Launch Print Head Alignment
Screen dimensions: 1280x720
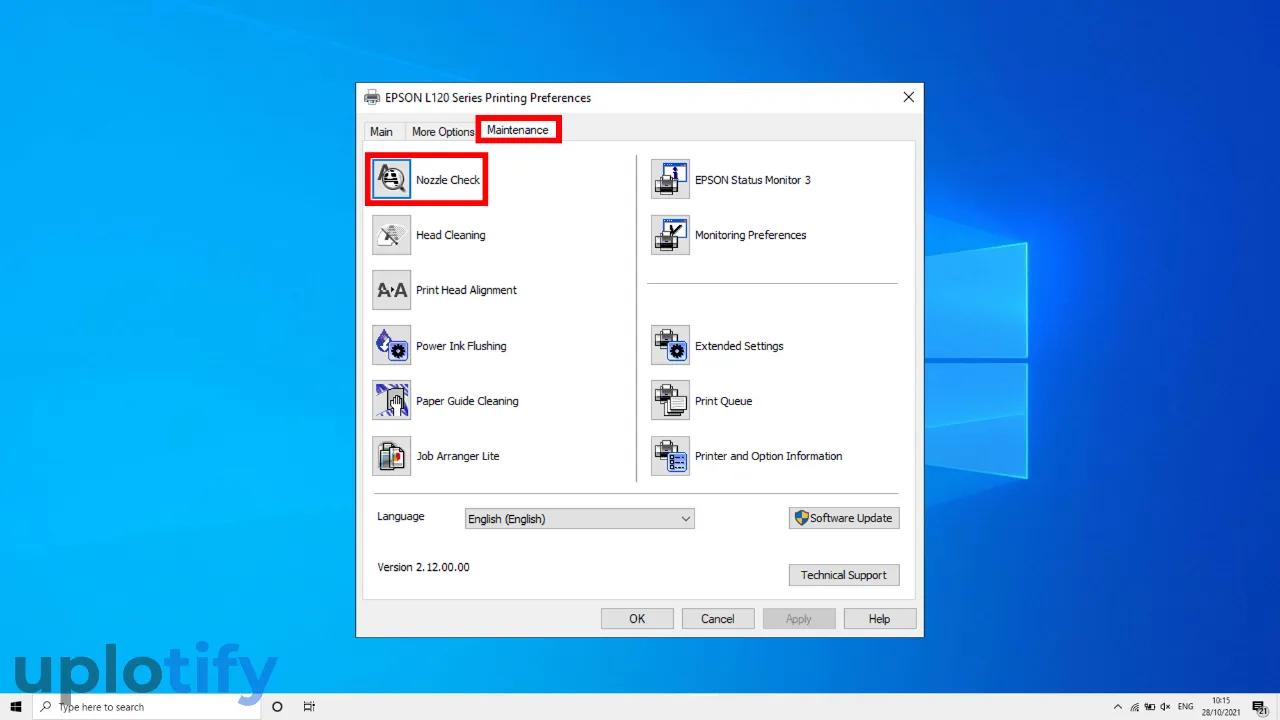click(392, 290)
